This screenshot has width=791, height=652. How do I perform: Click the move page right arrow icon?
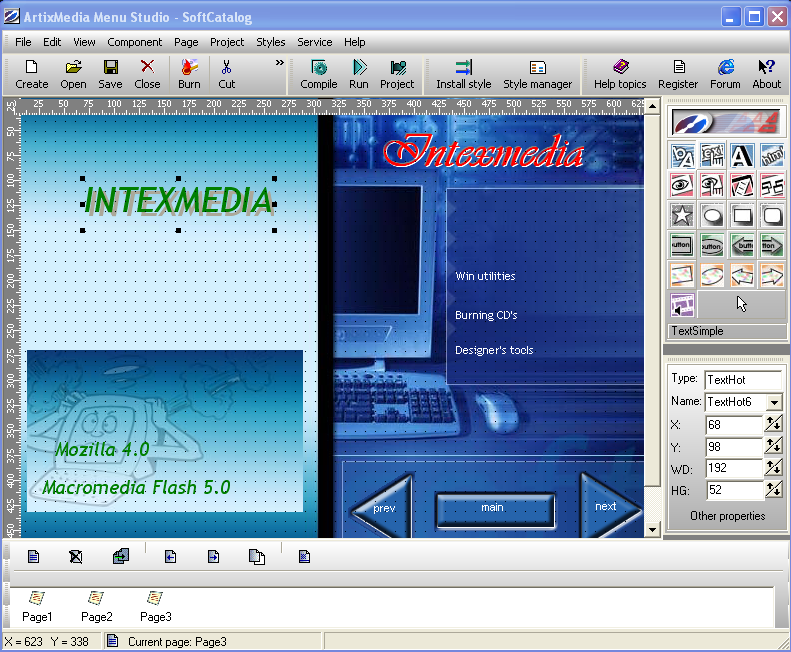point(213,557)
